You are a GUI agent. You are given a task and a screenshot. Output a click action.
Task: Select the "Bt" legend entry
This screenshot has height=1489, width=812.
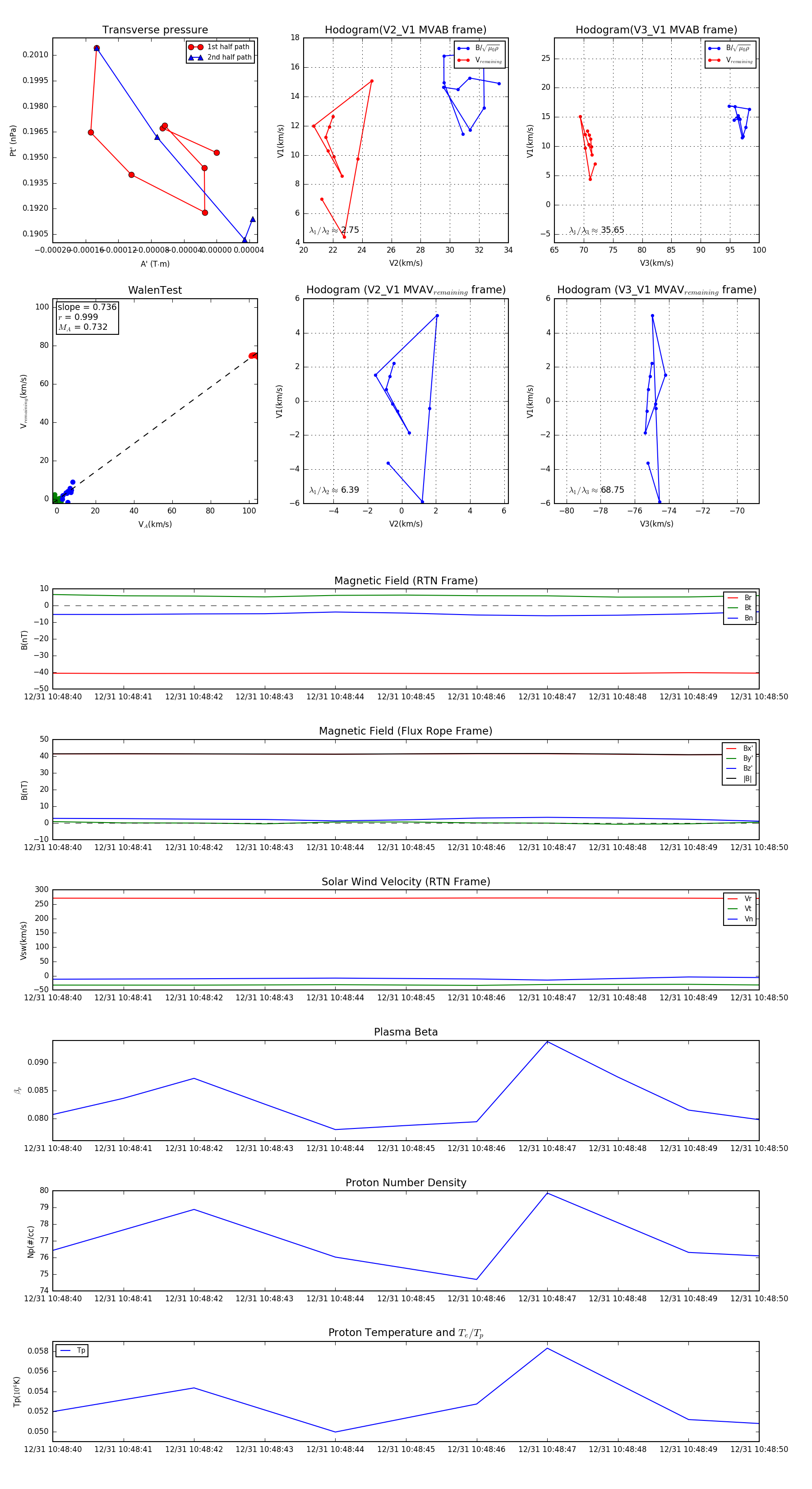pyautogui.click(x=740, y=607)
